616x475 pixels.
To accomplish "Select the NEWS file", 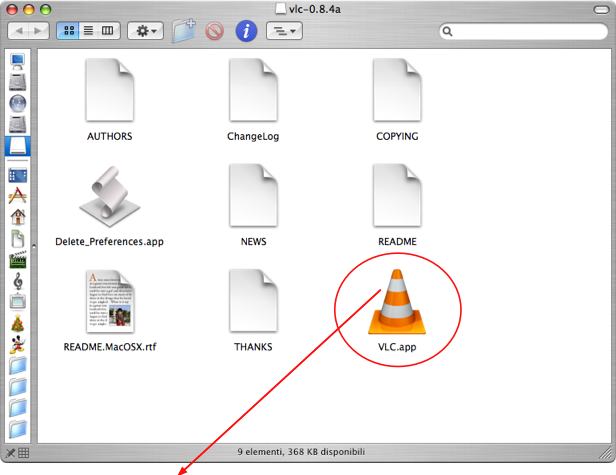I will pos(253,195).
